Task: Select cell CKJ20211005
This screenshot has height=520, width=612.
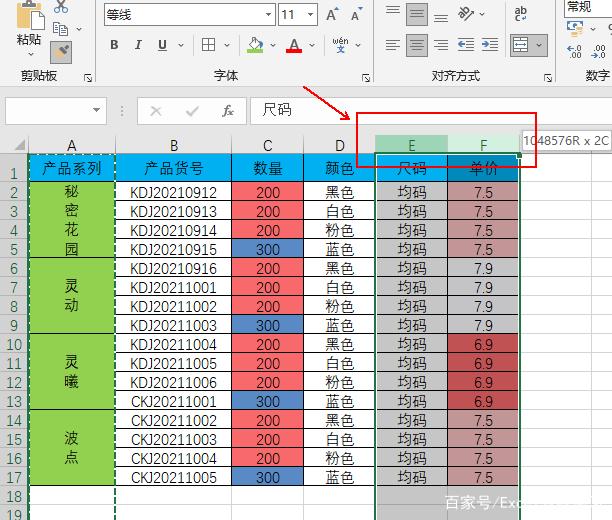Action: tap(173, 477)
